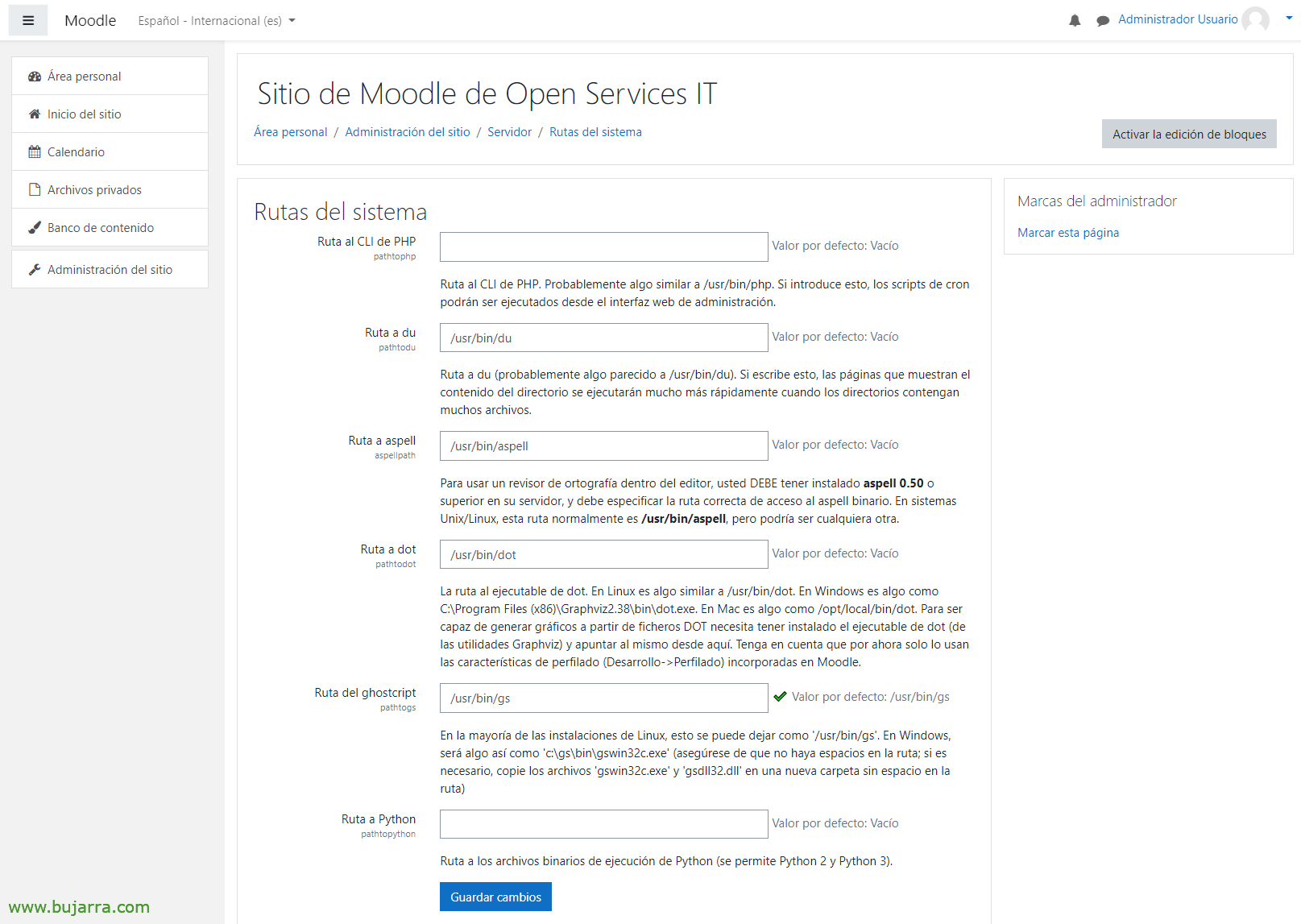
Task: Click Administrador Usuario name link
Action: [1178, 19]
